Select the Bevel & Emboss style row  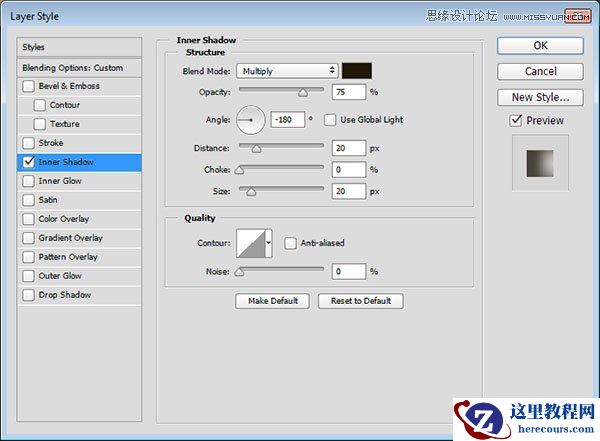pyautogui.click(x=79, y=86)
